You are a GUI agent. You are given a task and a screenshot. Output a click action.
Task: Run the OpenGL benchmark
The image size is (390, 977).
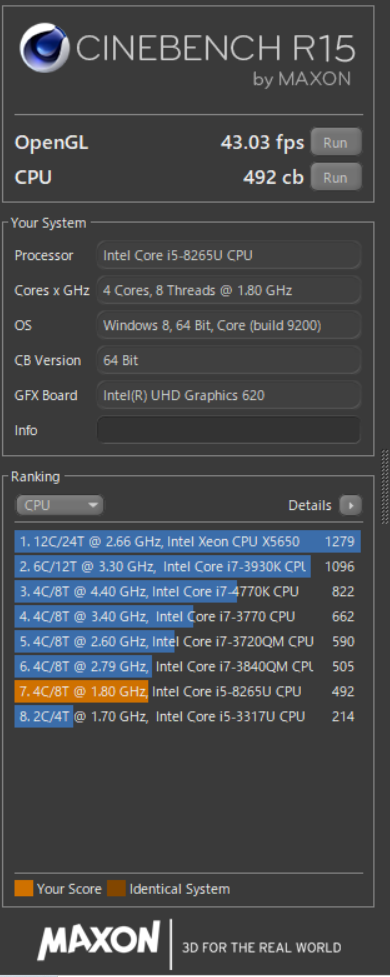[x=336, y=142]
